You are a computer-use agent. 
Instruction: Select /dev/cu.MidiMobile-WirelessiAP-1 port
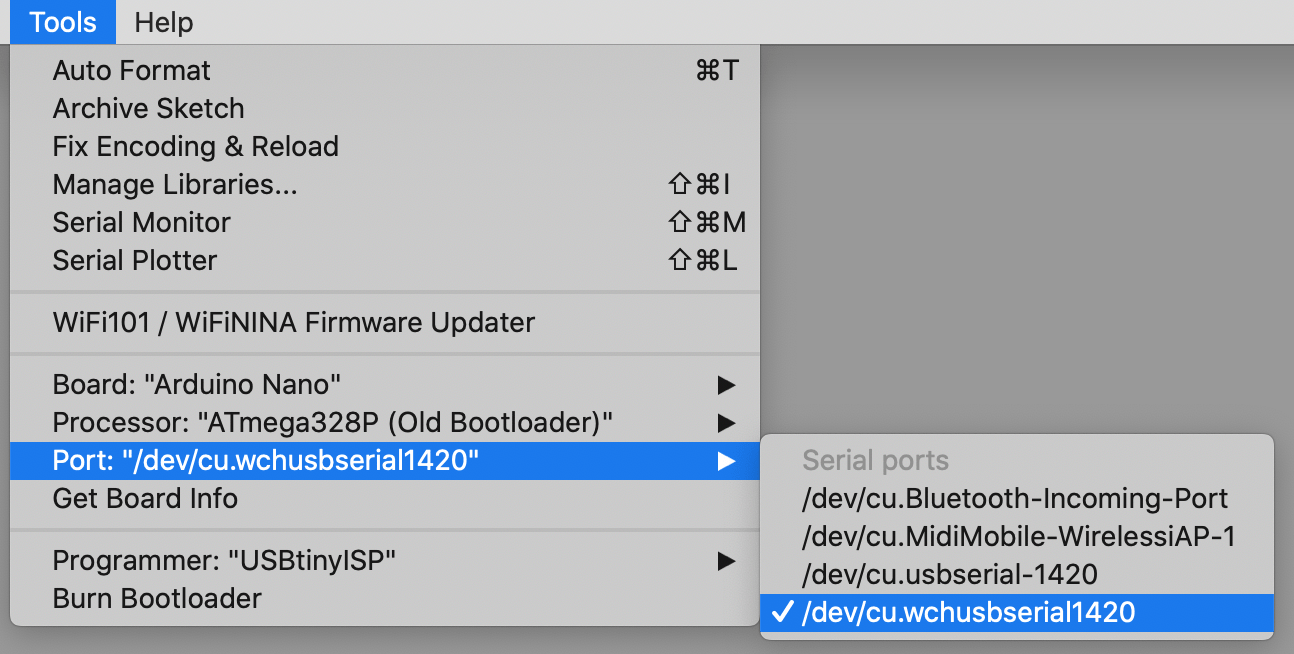click(1017, 537)
